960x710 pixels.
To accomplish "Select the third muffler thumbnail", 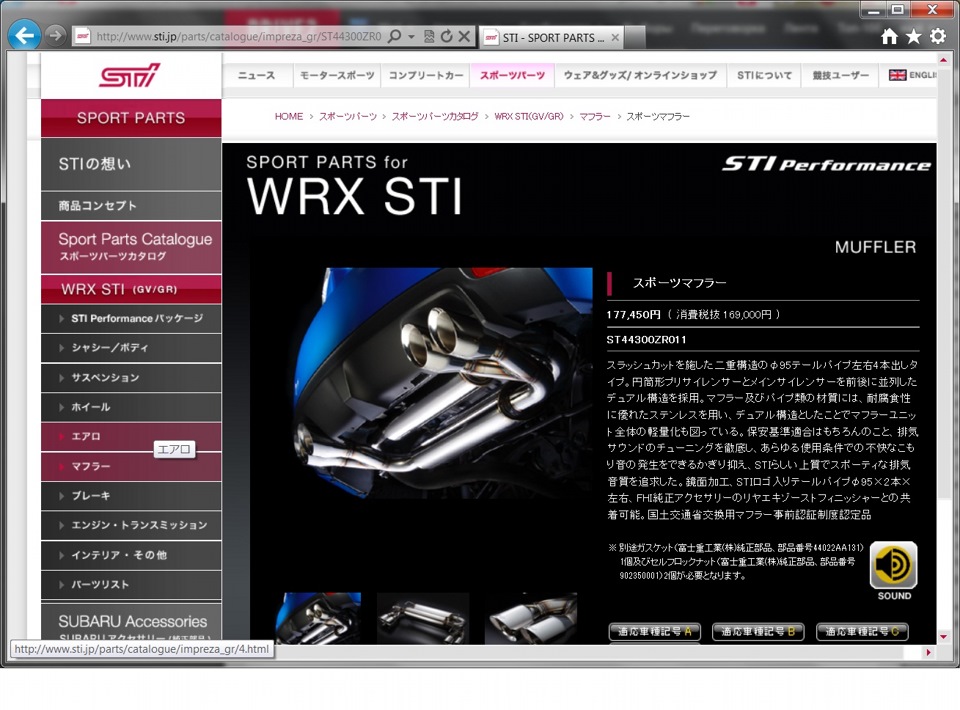I will click(530, 620).
